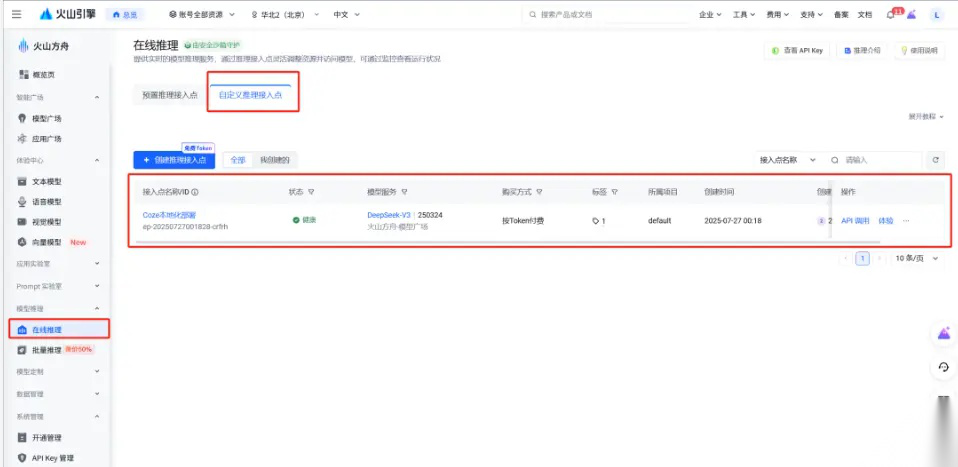Collapse the 体验中心 sidebar section
Screen dimensions: 958x467
tap(97, 160)
